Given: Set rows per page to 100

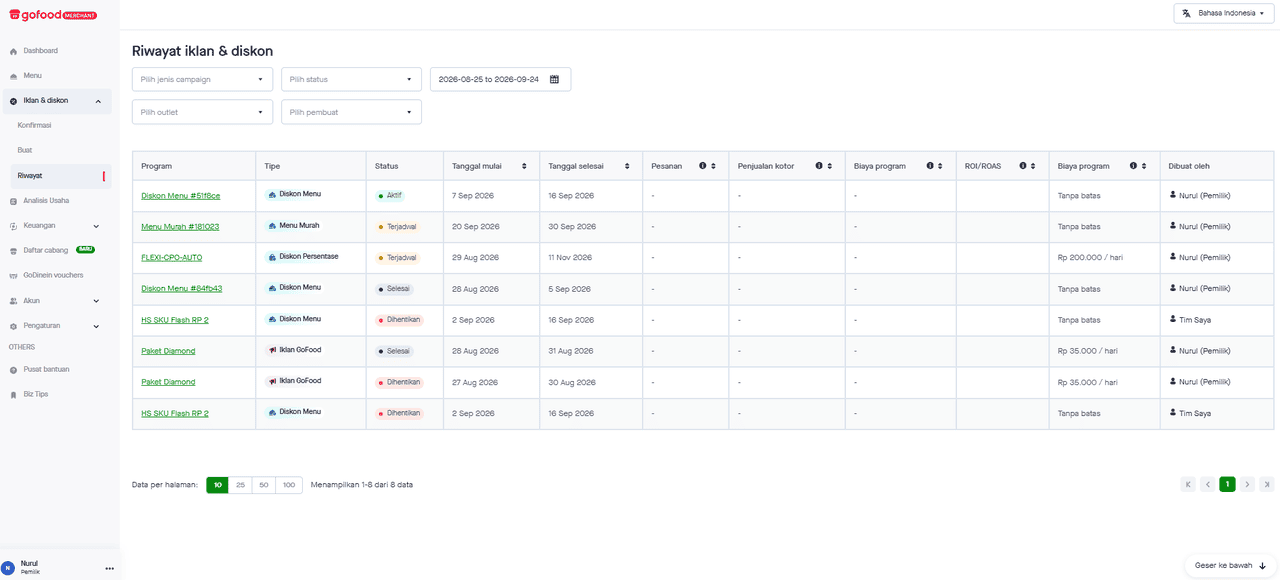Looking at the screenshot, I should click(289, 485).
